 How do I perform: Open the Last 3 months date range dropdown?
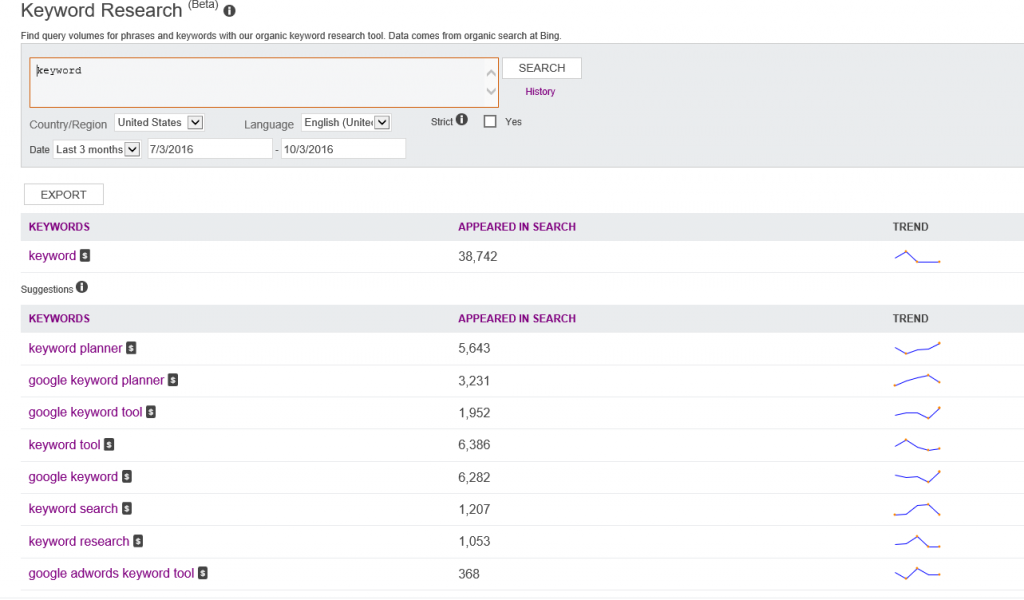[97, 150]
